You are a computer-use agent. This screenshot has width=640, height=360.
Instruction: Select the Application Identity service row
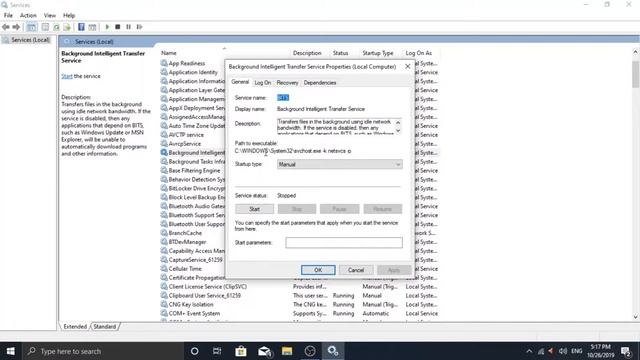coord(193,72)
